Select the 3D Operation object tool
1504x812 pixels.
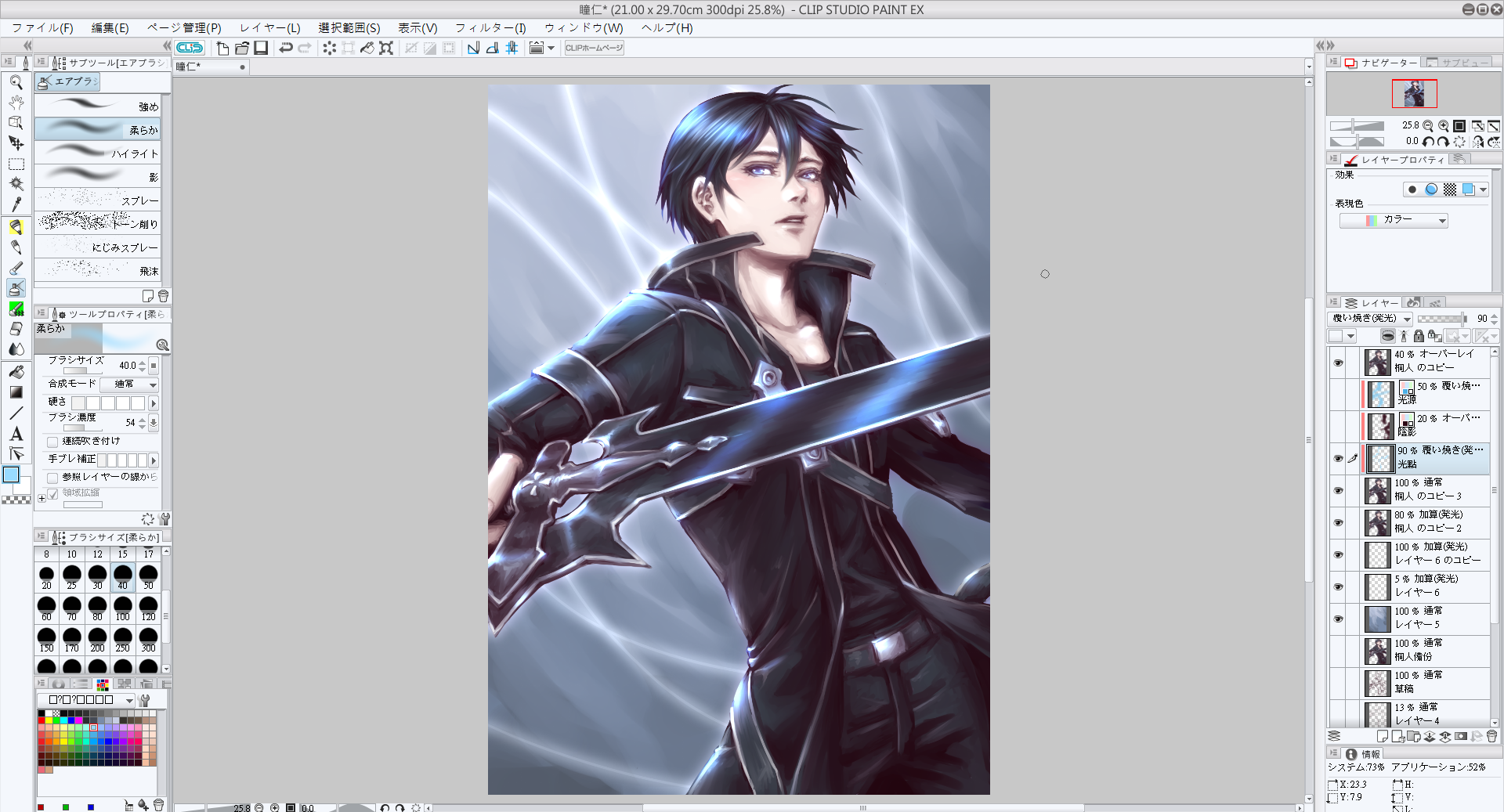point(16,122)
